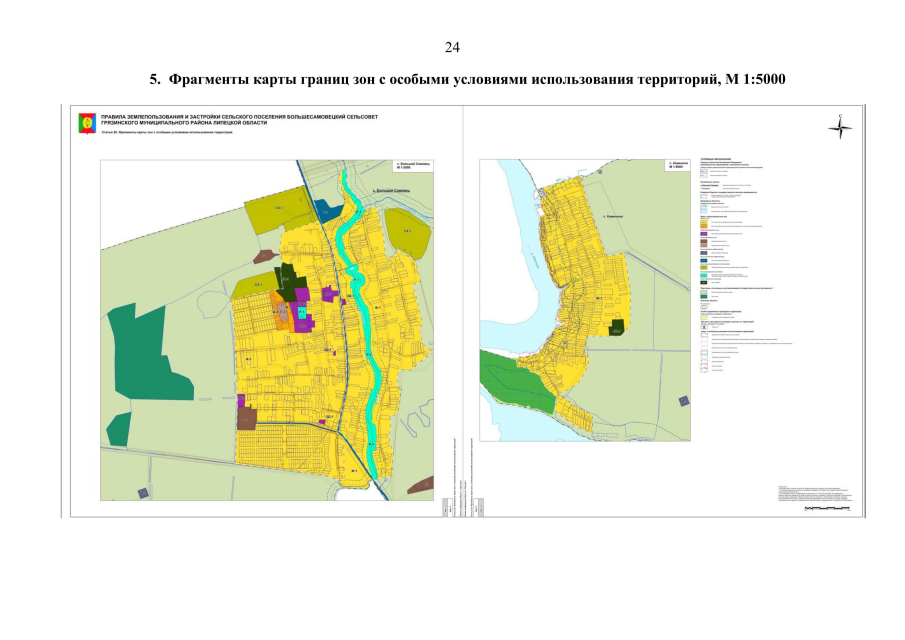Click the scale bar below the legend
Viewport: 905px width, 640px height.
tap(830, 508)
